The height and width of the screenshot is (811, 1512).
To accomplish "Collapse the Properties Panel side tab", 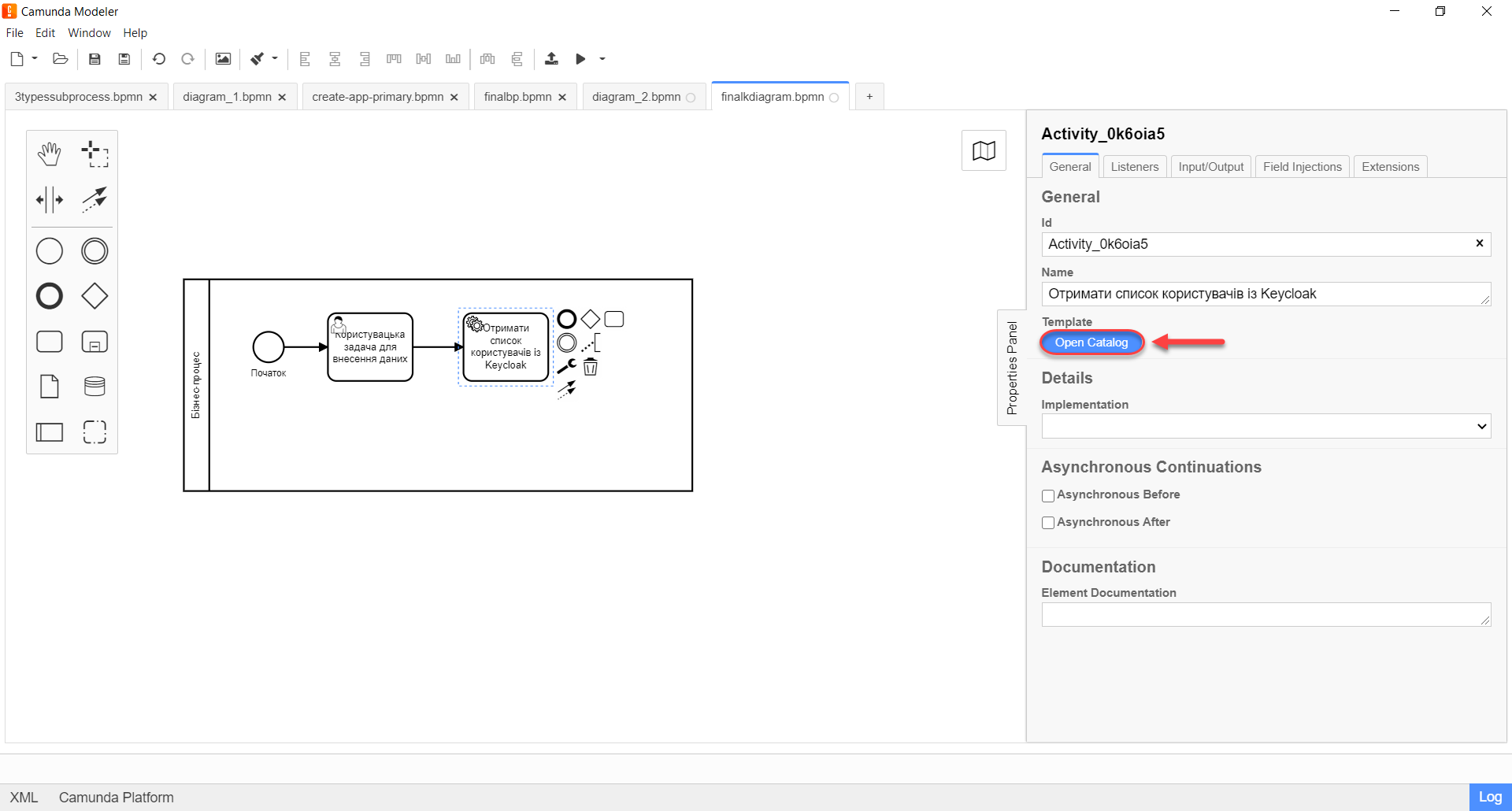I will tap(1012, 368).
